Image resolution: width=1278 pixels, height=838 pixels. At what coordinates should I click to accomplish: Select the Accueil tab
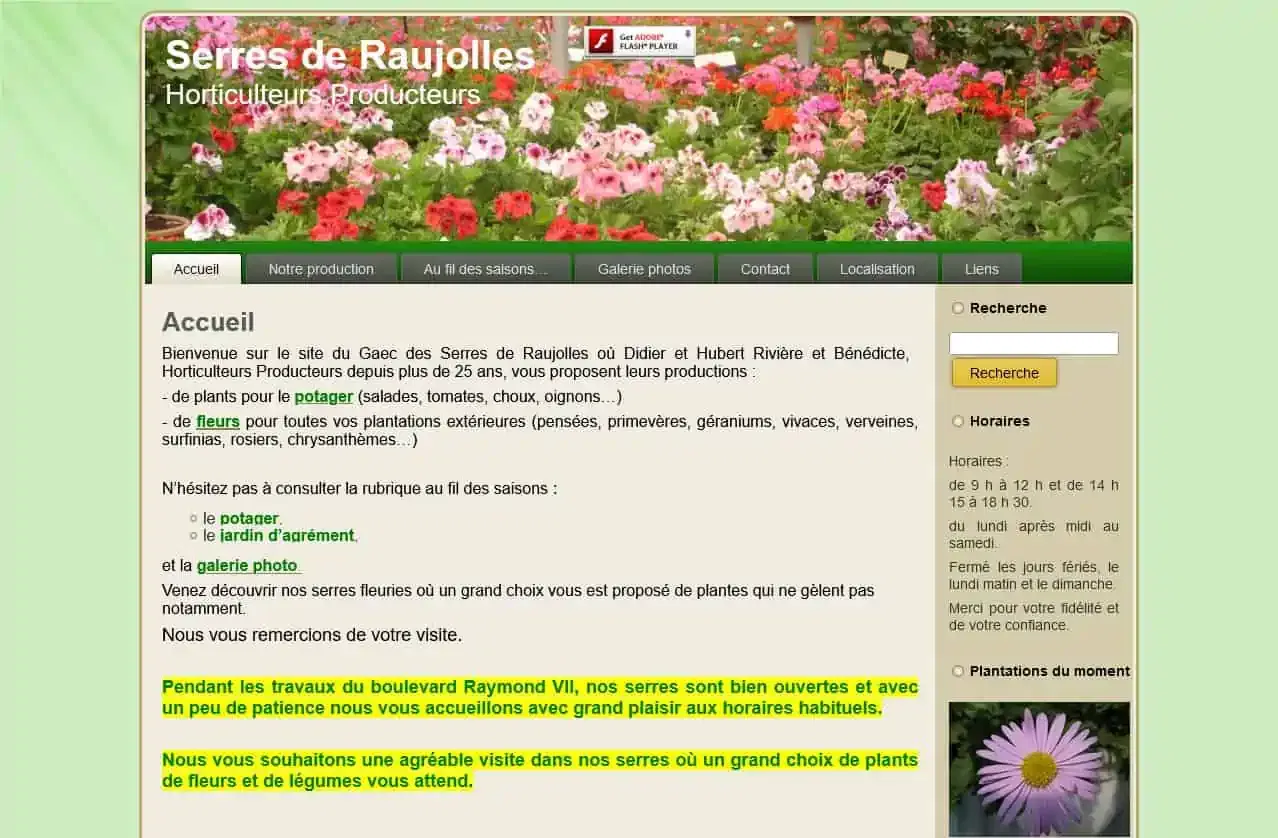[x=196, y=268]
